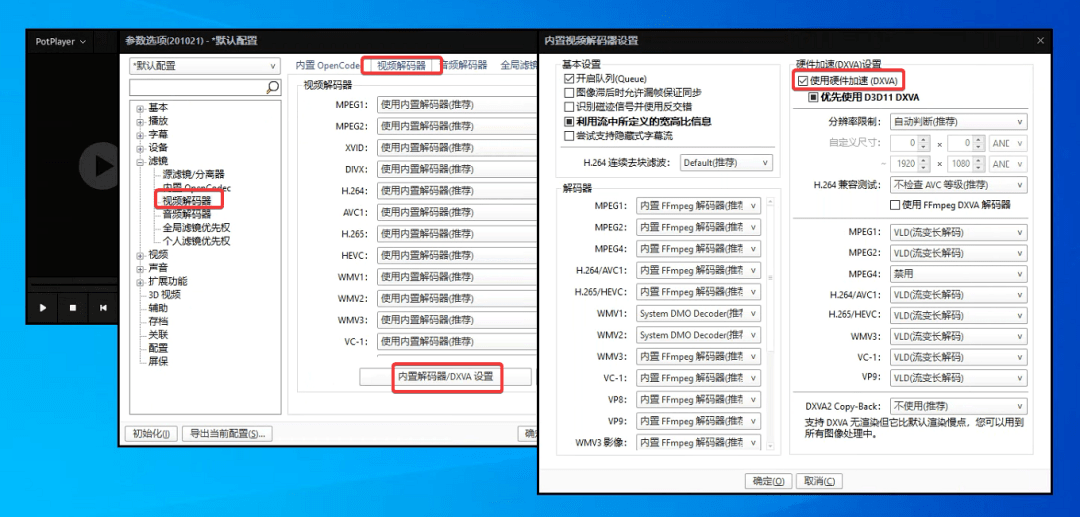The height and width of the screenshot is (517, 1080).
Task: Expand the 声音 tree node
Action: tap(140, 268)
